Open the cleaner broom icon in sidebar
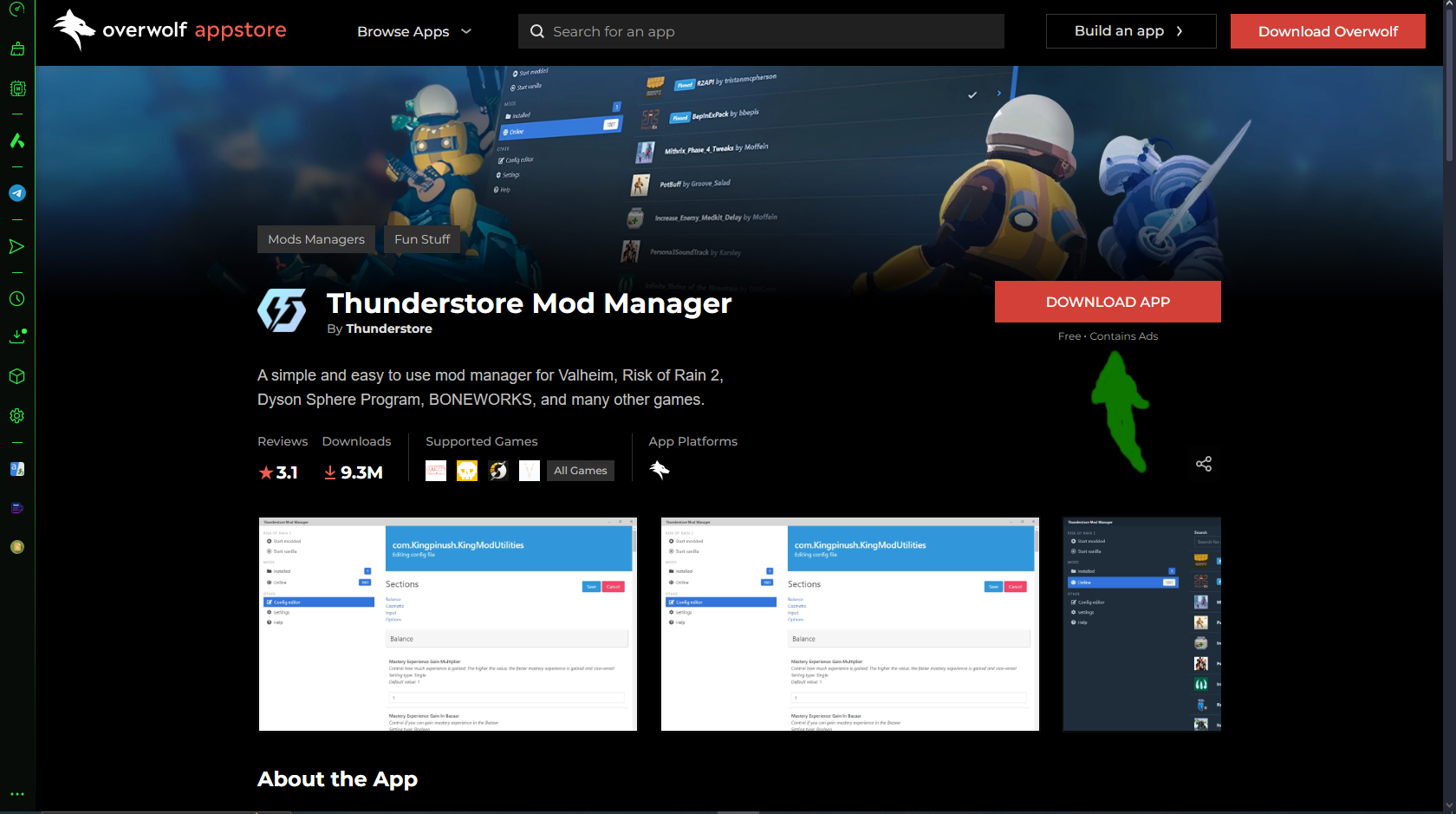Screen dimensions: 1456x814 point(16,49)
